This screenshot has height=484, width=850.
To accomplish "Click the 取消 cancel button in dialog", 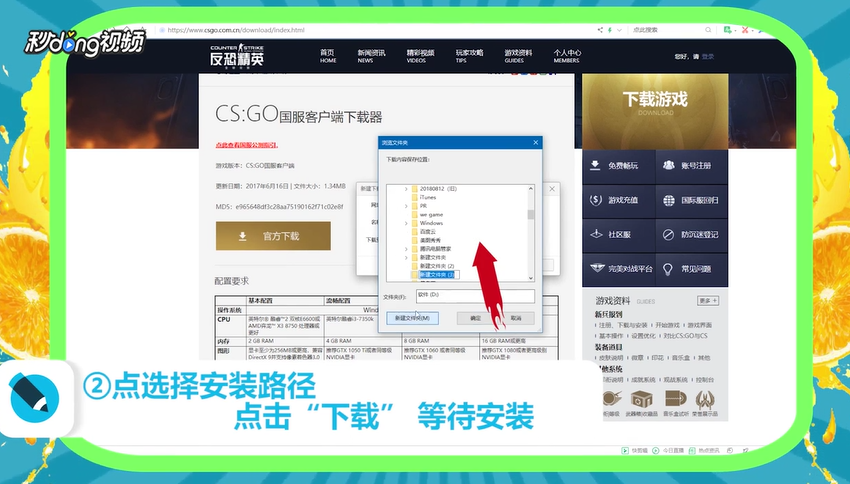I will (x=516, y=318).
